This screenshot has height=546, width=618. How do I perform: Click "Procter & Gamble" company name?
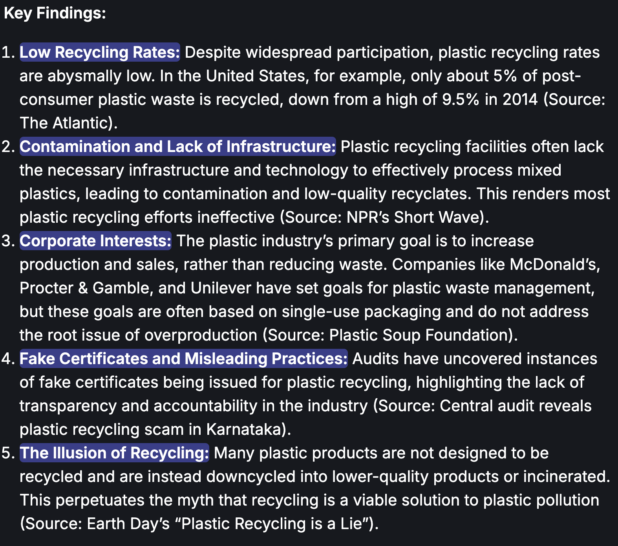pyautogui.click(x=83, y=290)
